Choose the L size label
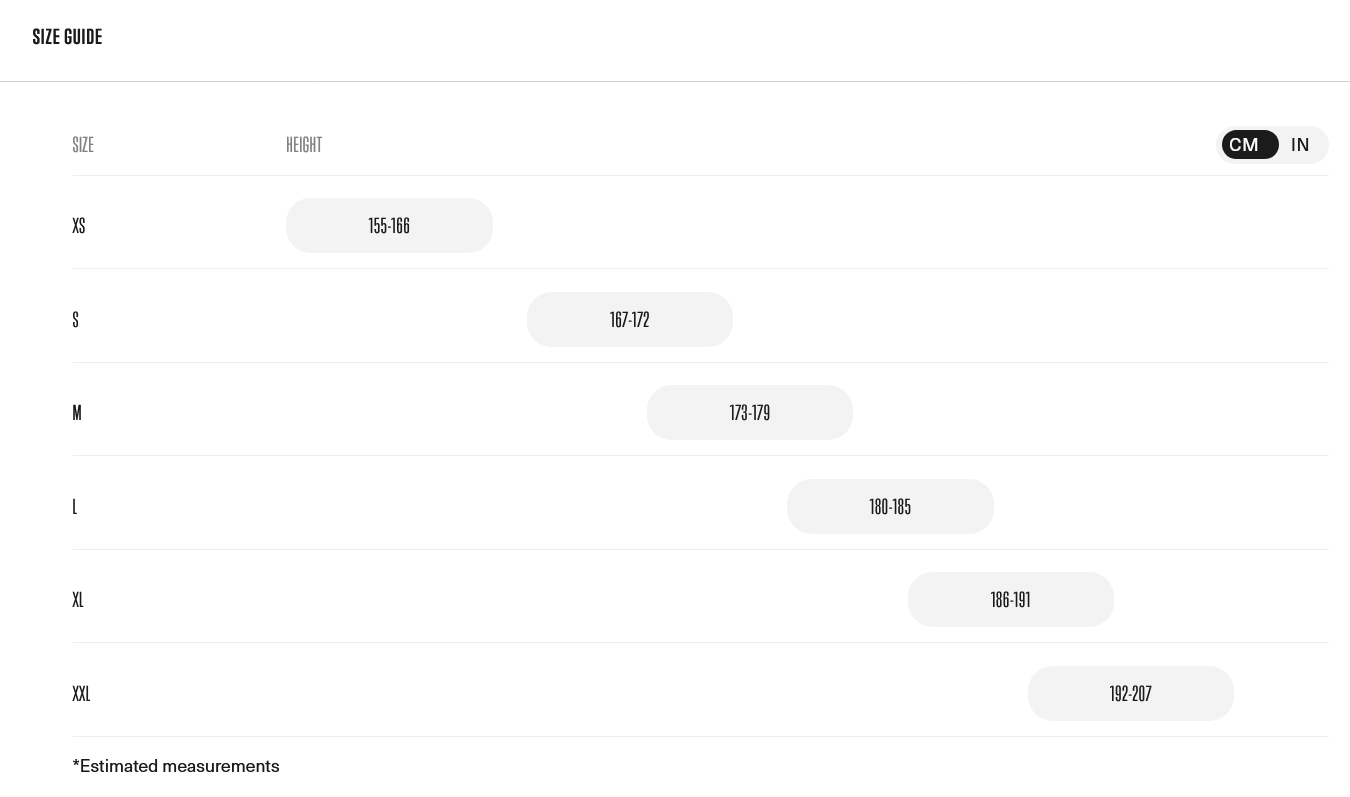This screenshot has height=797, width=1350. 75,507
